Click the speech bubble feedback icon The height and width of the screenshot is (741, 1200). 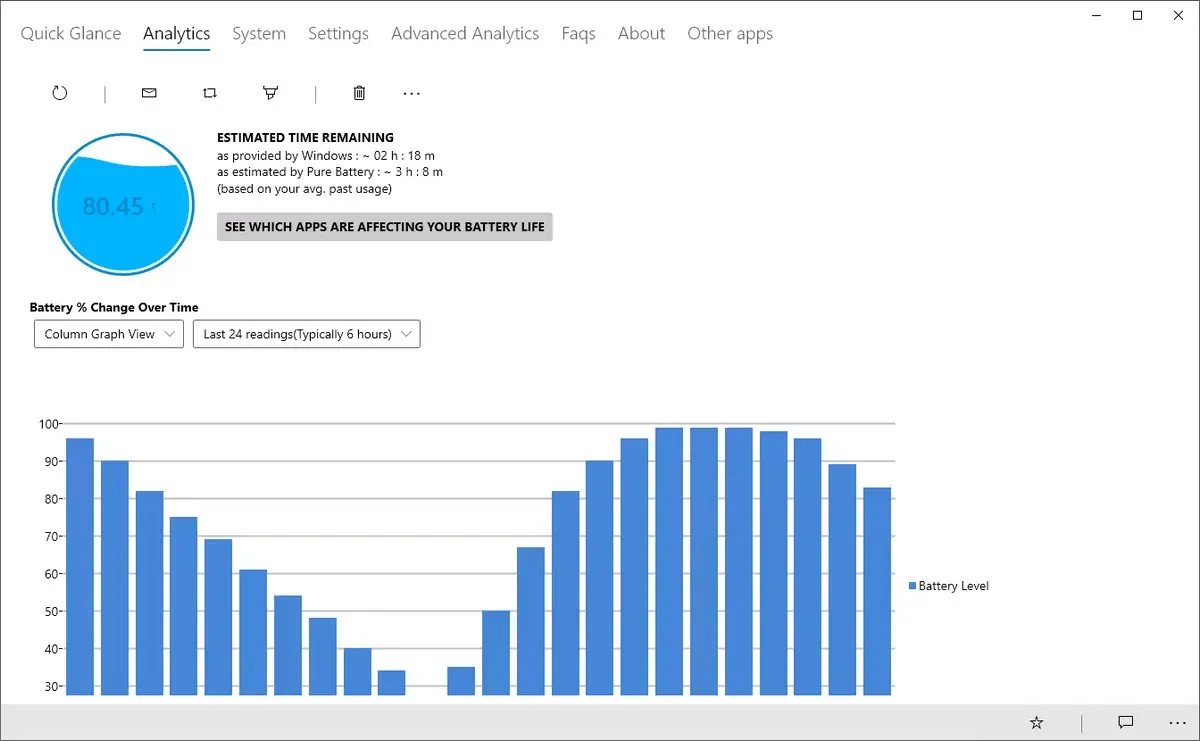tap(1125, 722)
